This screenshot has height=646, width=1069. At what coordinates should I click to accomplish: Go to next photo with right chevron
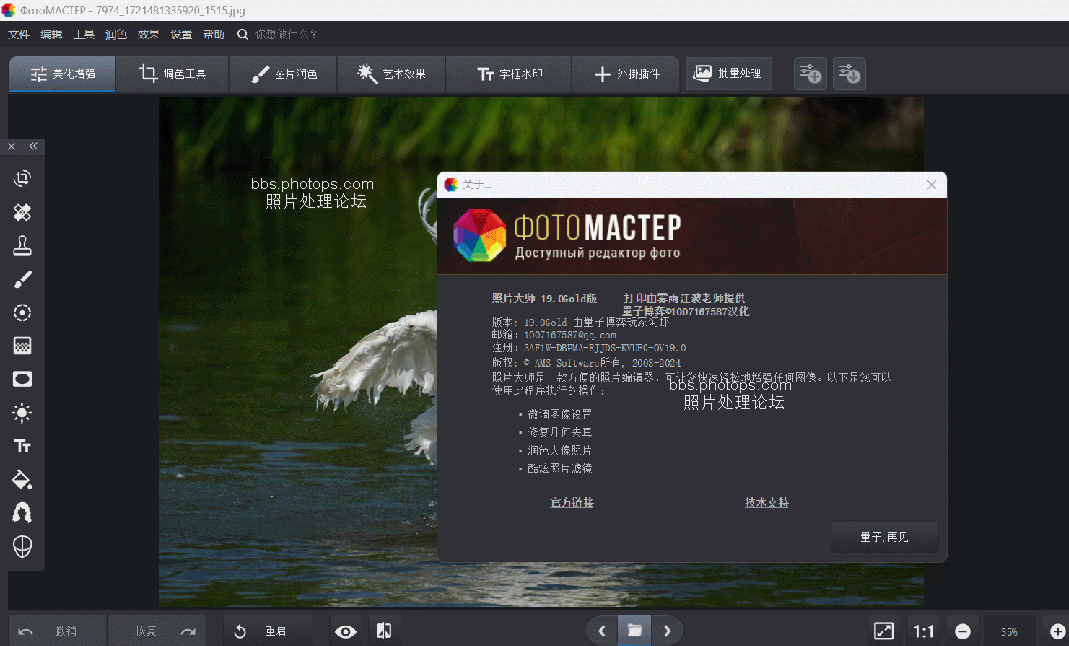tap(667, 631)
